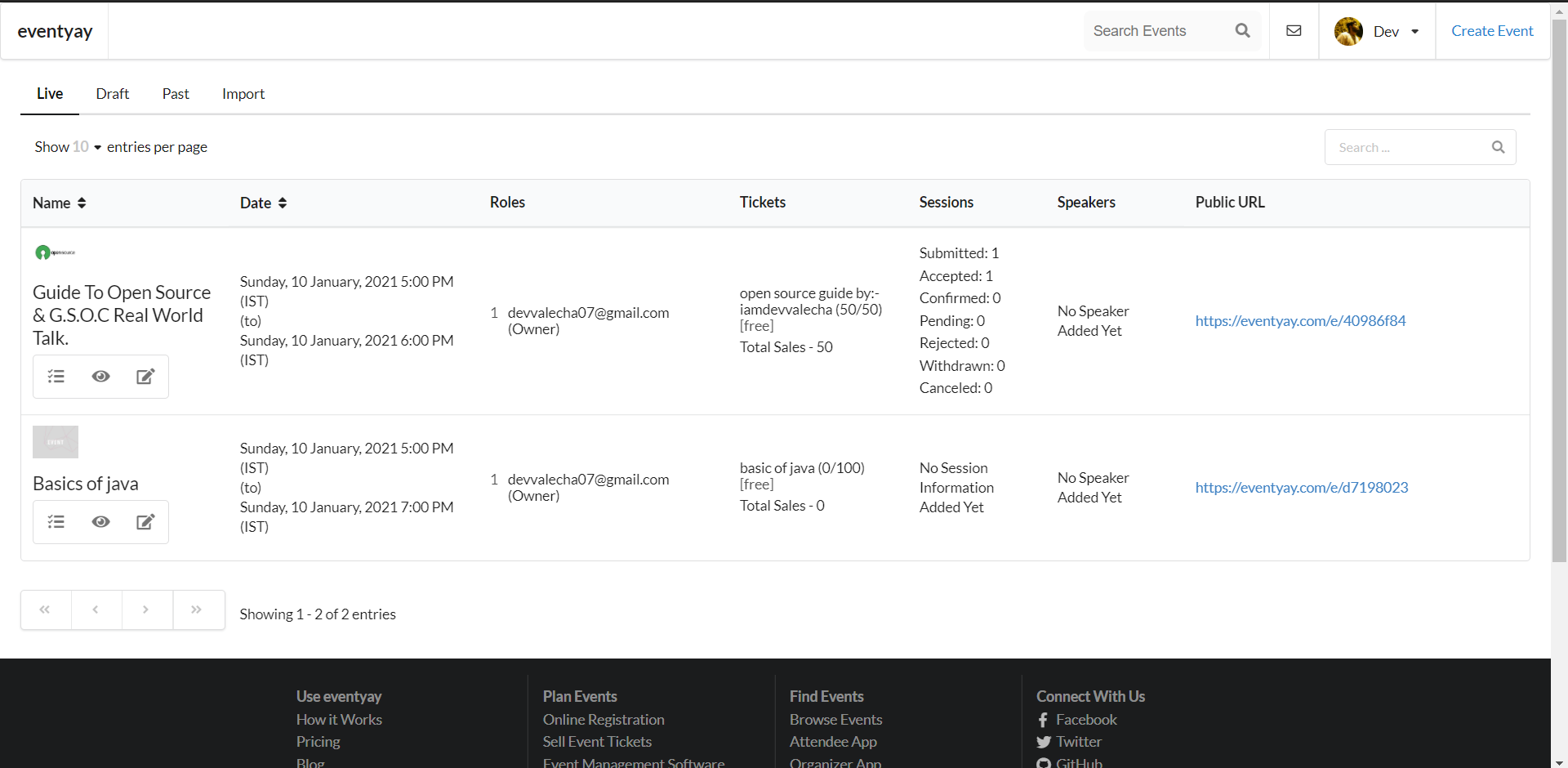Open the Twitter footer link text
Viewport: 1568px width, 768px height.
(1079, 742)
